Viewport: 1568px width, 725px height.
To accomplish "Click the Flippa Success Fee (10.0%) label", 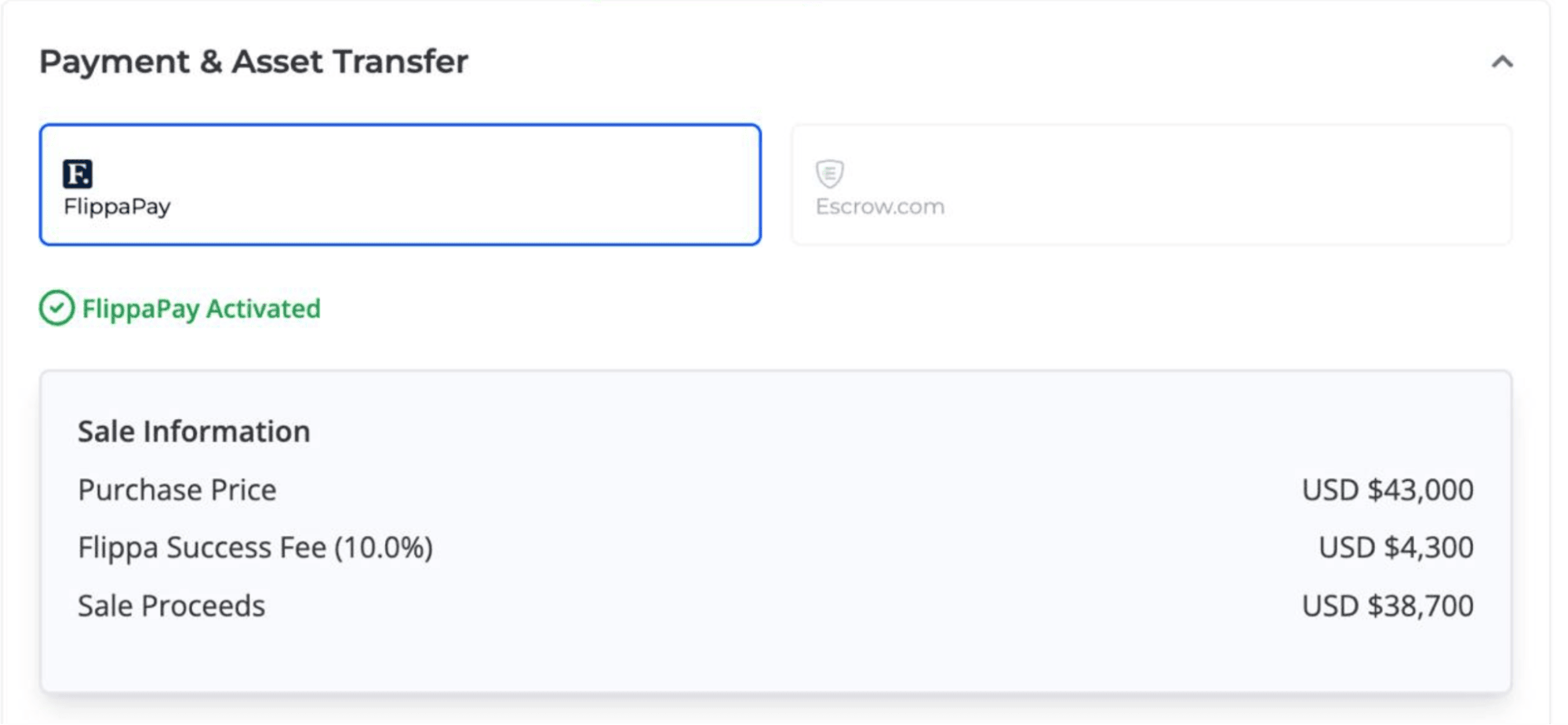I will point(255,548).
